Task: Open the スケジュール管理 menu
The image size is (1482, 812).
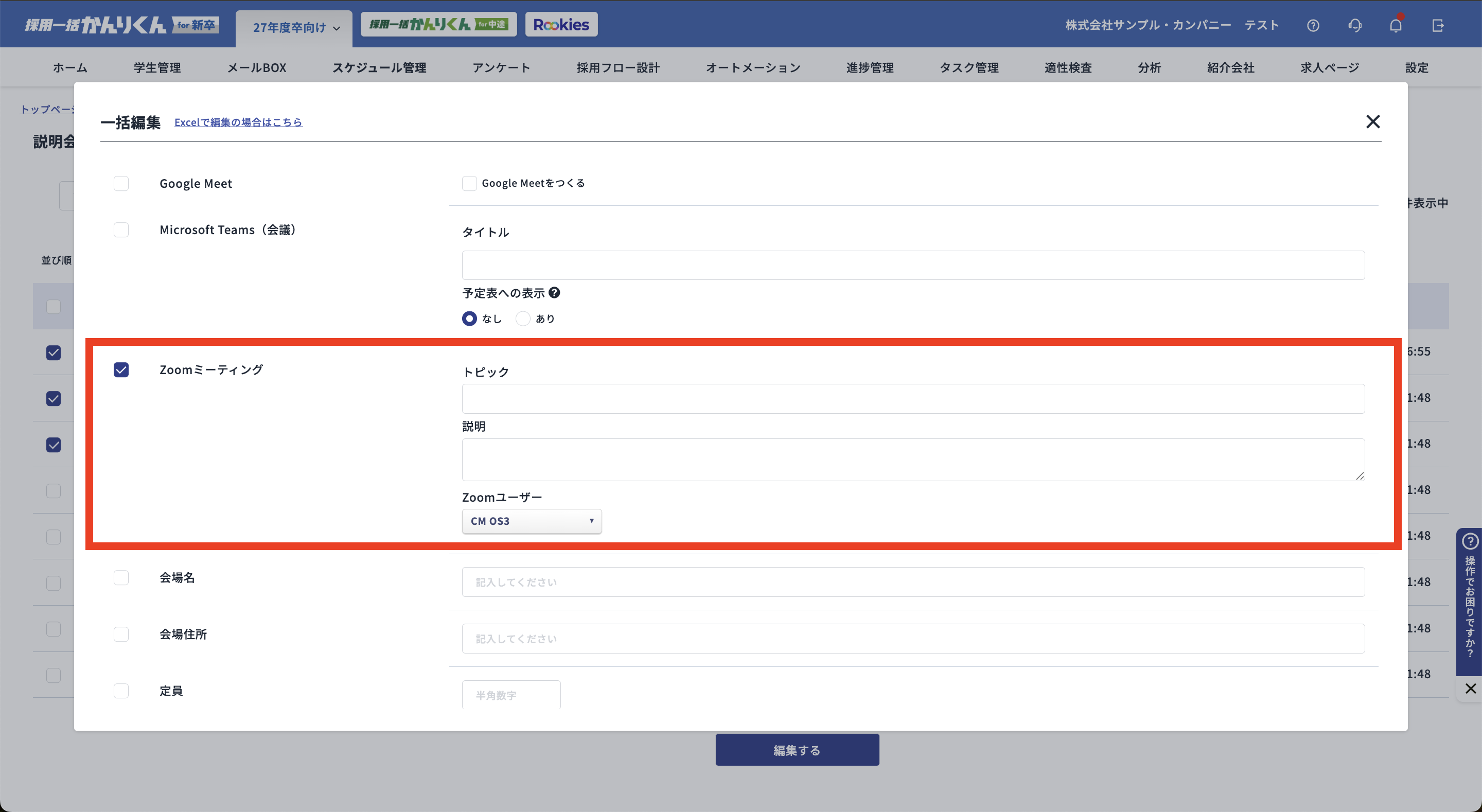Action: [379, 67]
